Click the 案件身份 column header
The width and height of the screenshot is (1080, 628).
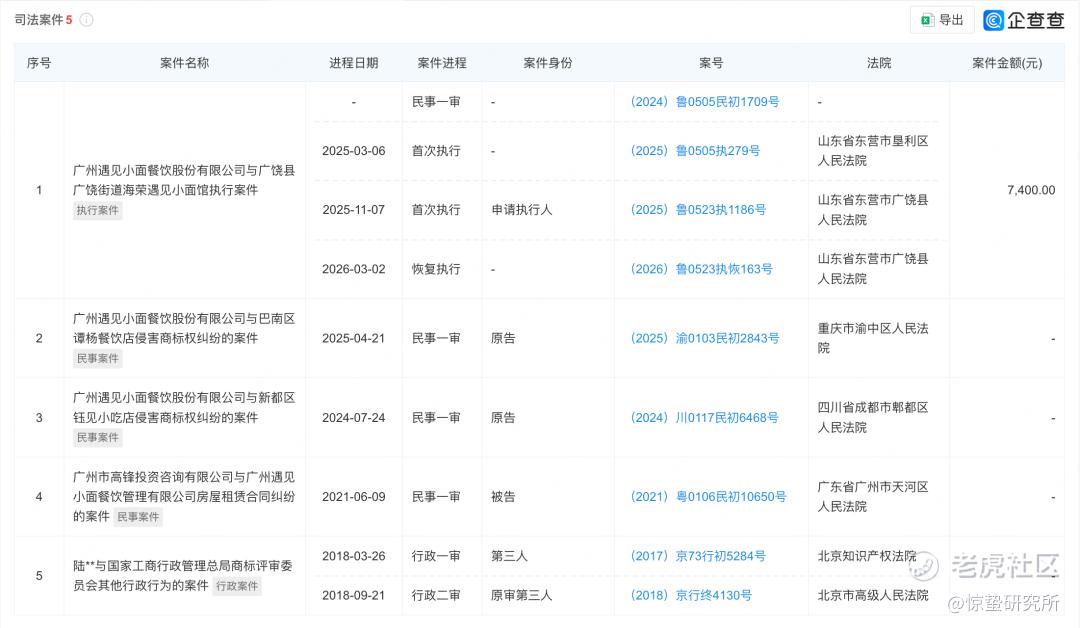tap(548, 63)
